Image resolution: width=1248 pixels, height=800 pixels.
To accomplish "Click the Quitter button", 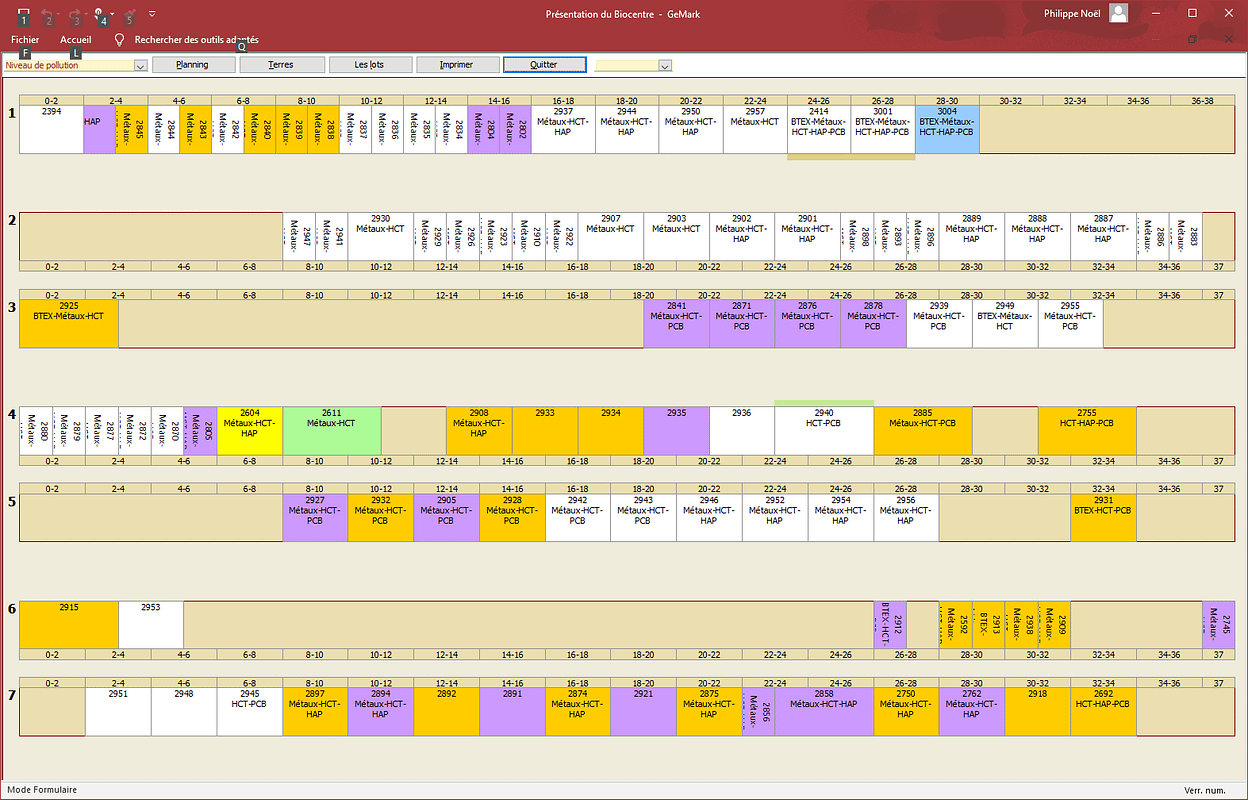I will [x=544, y=64].
